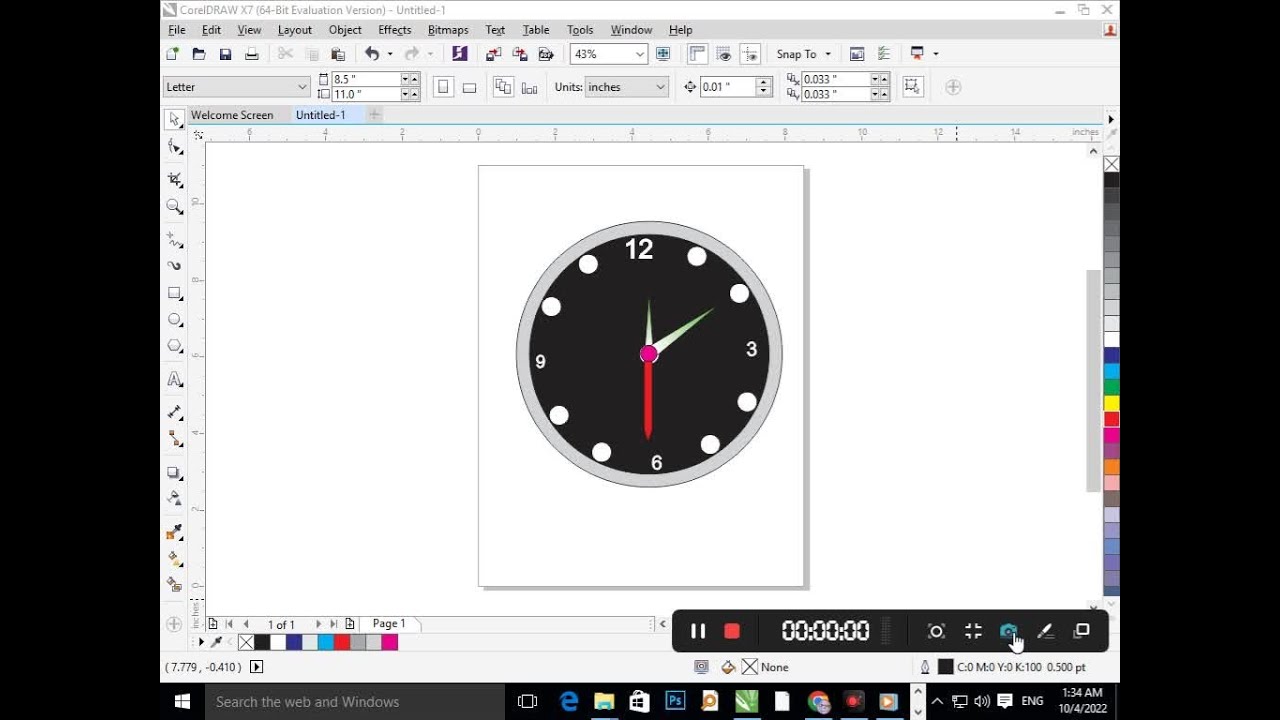Click the Undo arrow icon
The image size is (1280, 720).
tap(372, 54)
